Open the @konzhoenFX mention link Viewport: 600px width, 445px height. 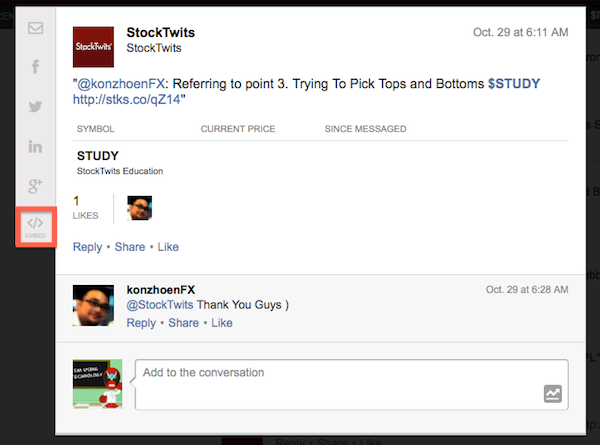121,84
